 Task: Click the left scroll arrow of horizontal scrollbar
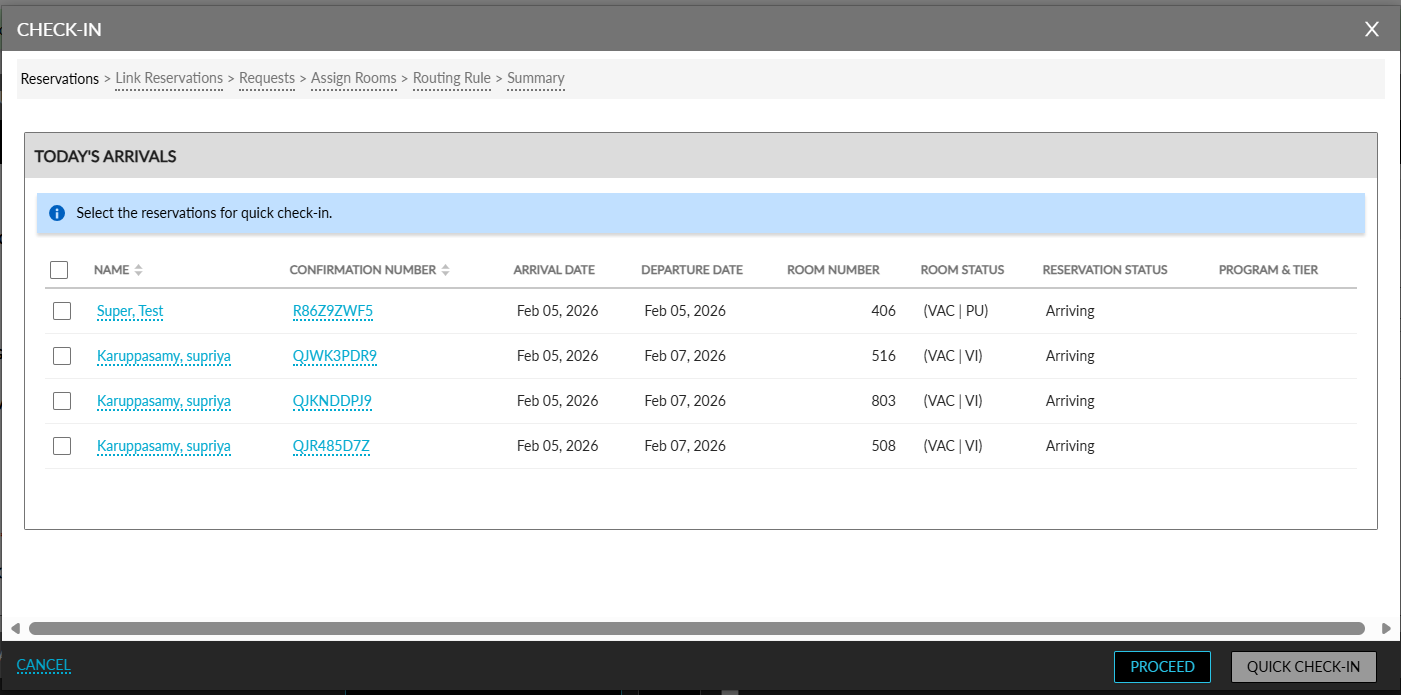click(x=15, y=629)
